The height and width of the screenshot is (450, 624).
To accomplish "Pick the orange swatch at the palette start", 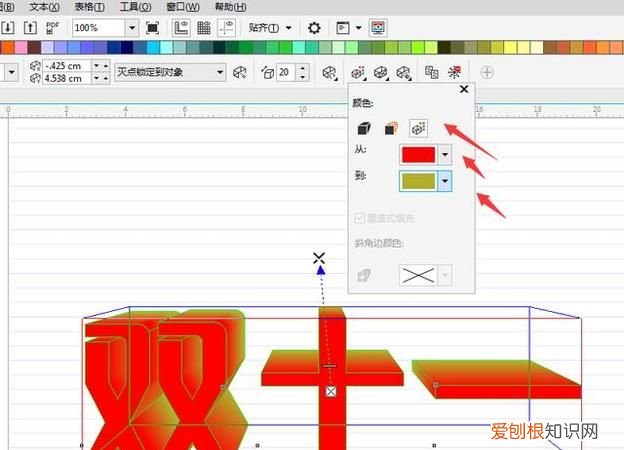I will [8, 47].
